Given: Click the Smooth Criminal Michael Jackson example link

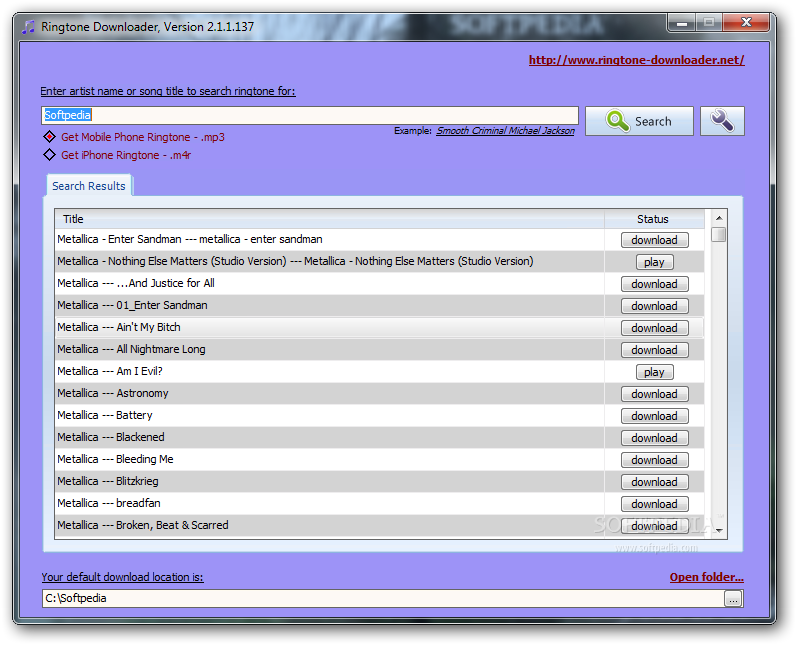Looking at the screenshot, I should (x=505, y=131).
